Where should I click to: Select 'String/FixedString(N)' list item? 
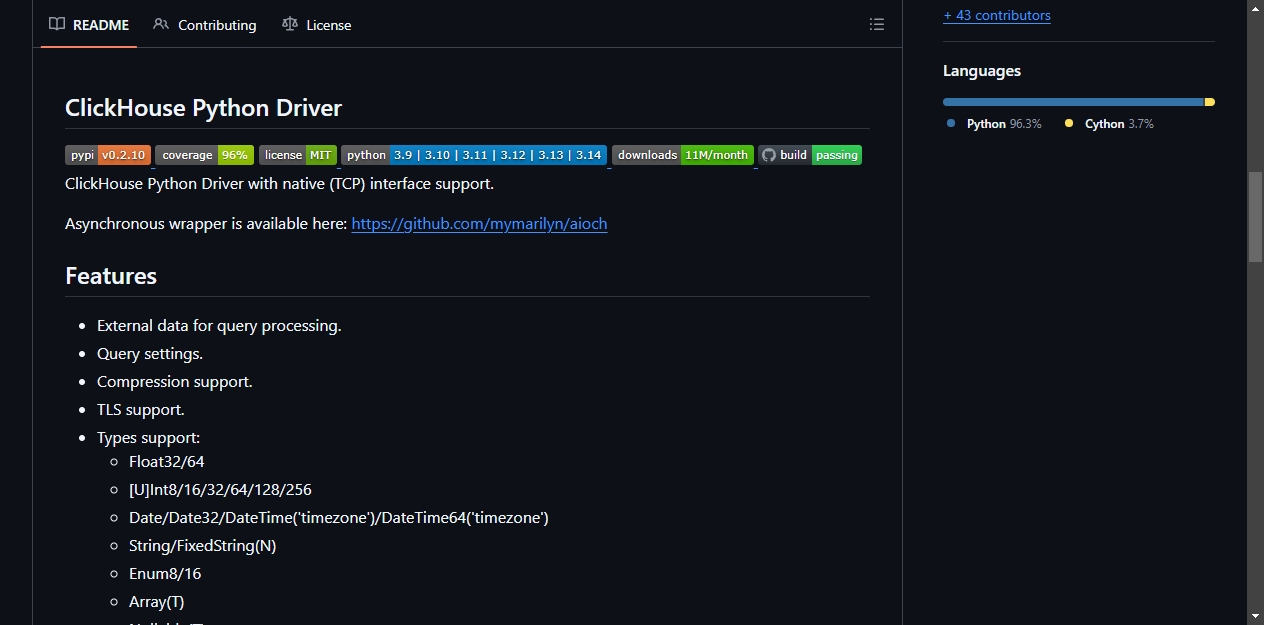pos(203,546)
